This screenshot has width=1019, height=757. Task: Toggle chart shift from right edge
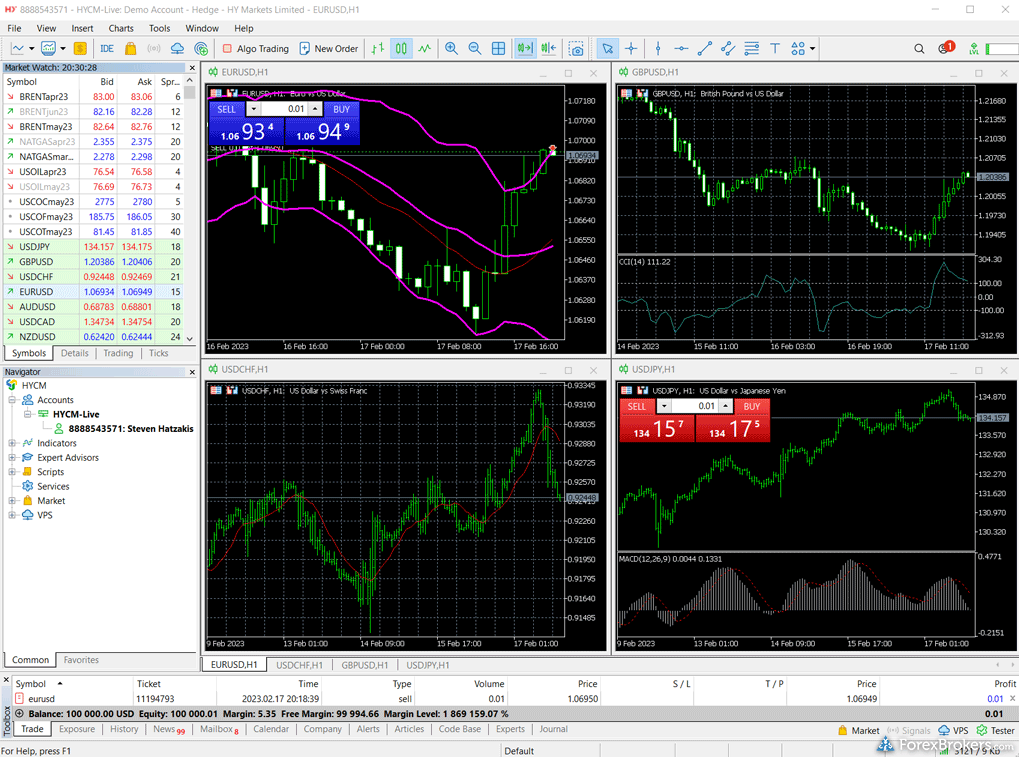[549, 49]
